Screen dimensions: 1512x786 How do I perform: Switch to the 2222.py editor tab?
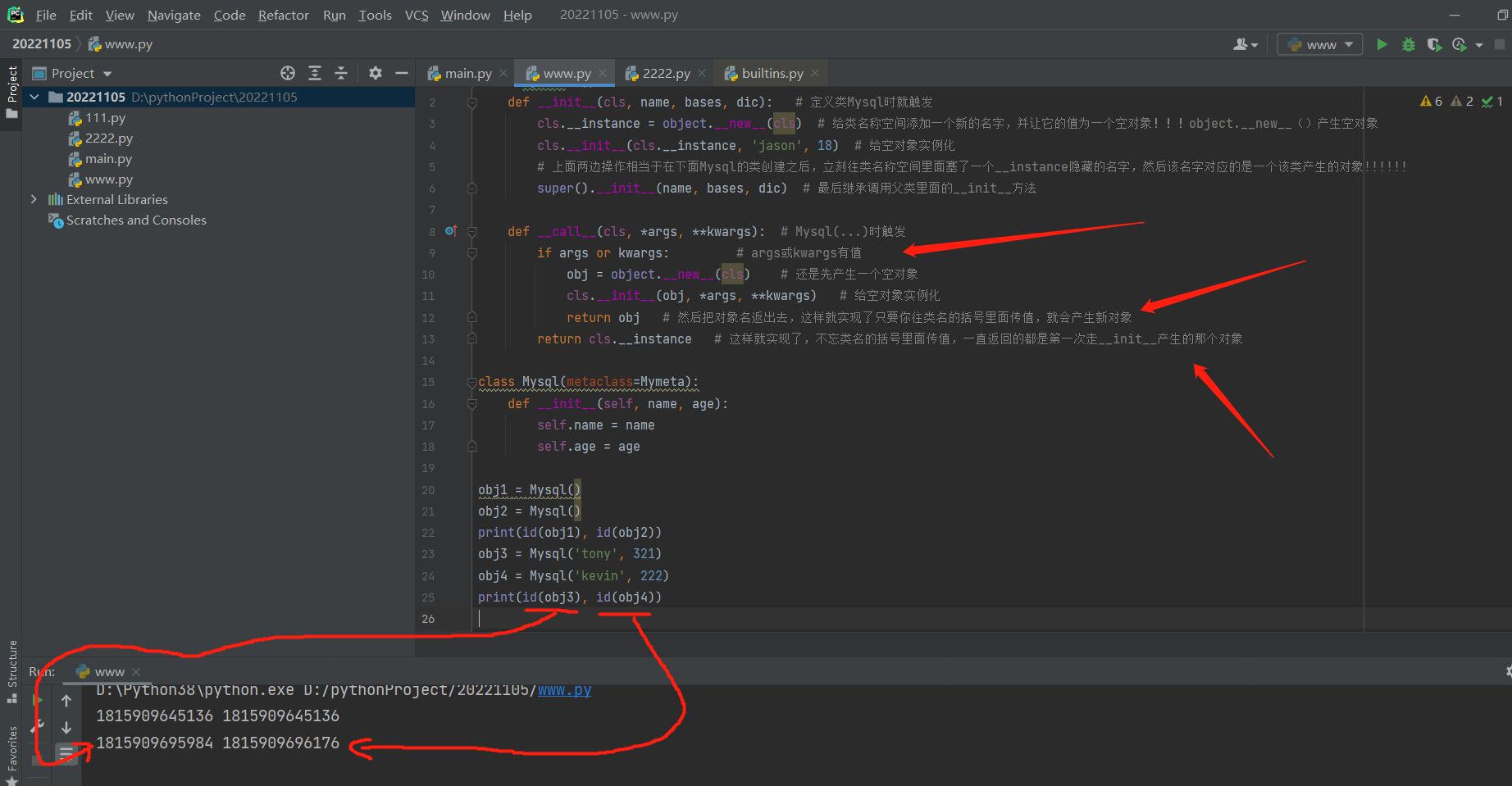tap(666, 73)
